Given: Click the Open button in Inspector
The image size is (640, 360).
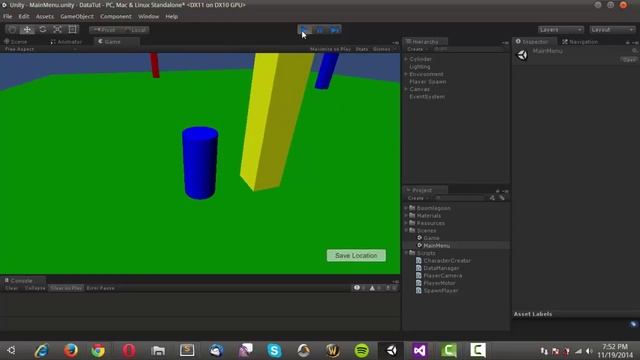Looking at the screenshot, I should coord(629,60).
